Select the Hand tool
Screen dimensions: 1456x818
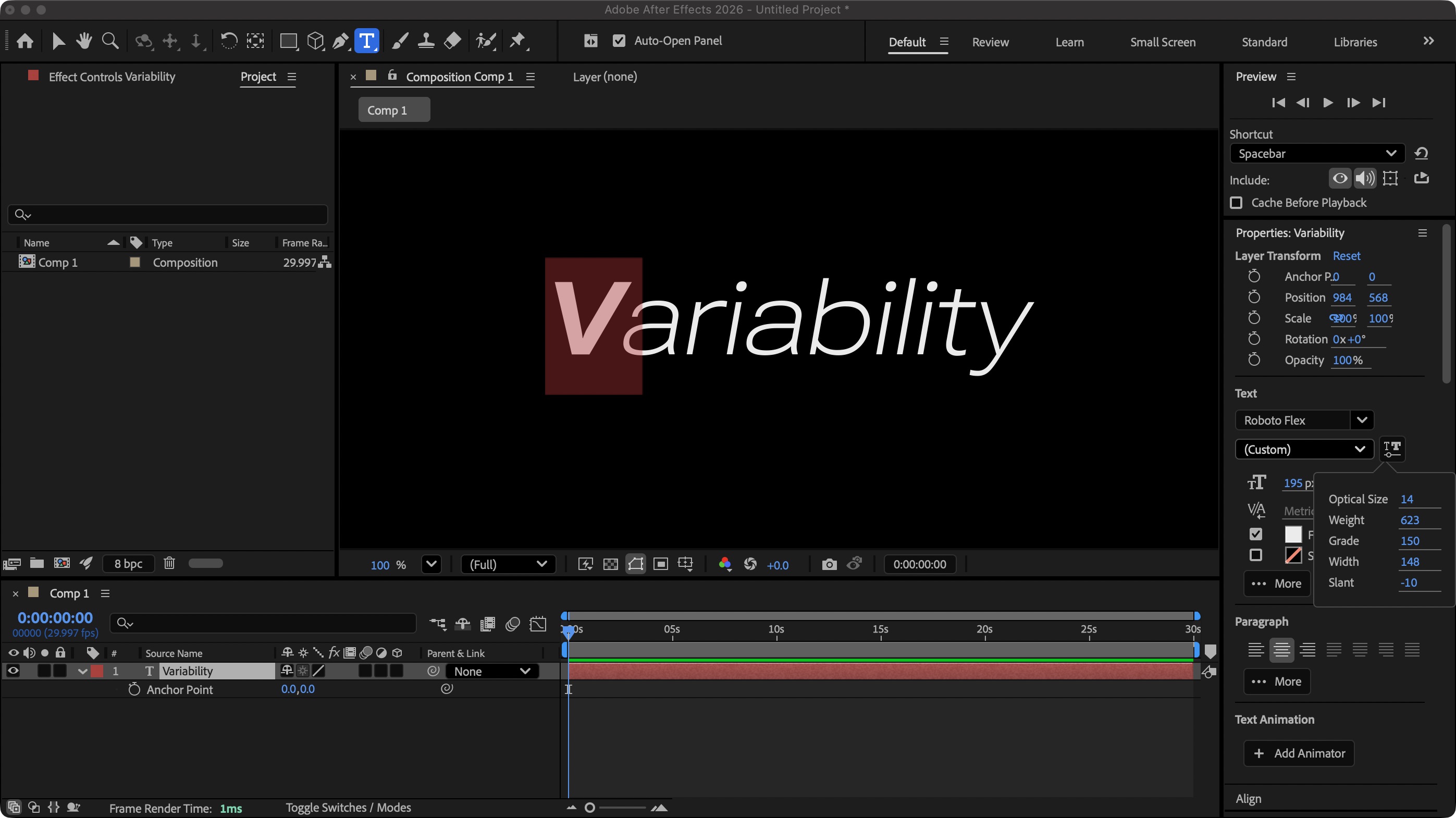84,41
